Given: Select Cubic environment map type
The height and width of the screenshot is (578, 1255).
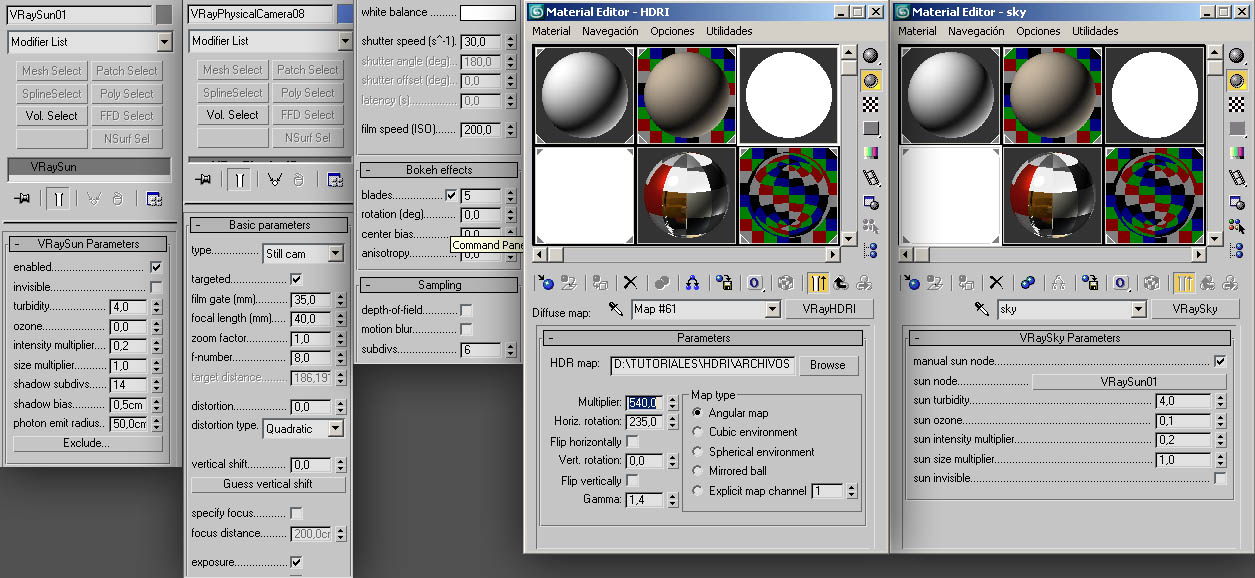Looking at the screenshot, I should click(698, 432).
